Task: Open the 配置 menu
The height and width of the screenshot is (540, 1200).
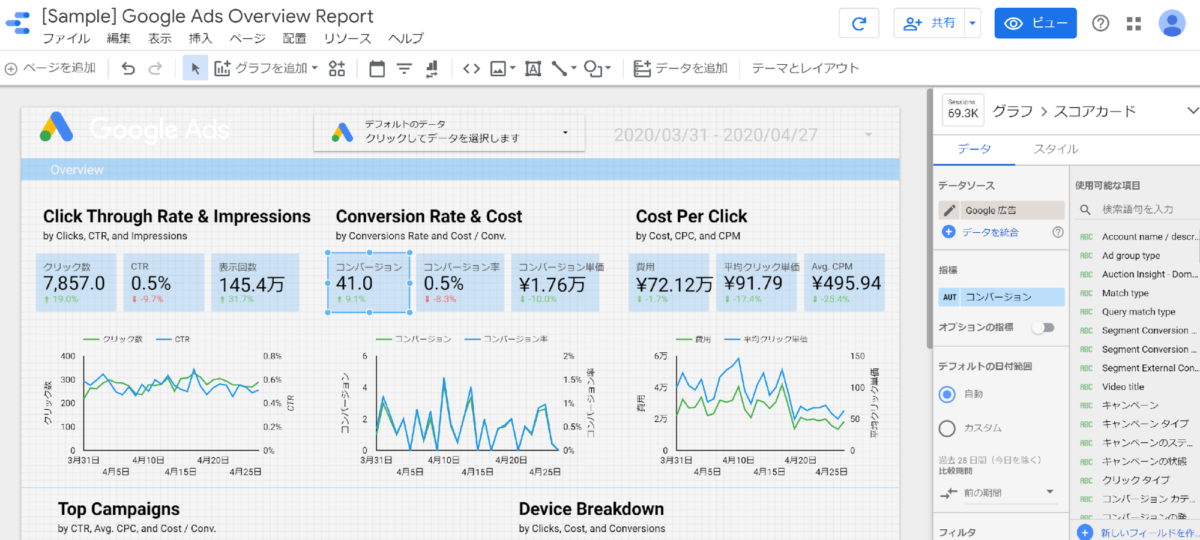Action: pyautogui.click(x=294, y=39)
